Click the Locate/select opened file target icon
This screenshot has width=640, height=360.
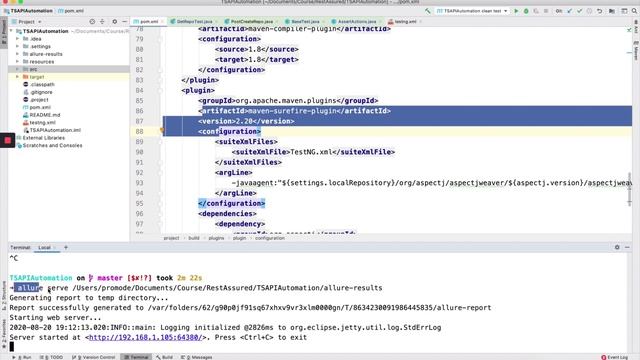(x=92, y=22)
